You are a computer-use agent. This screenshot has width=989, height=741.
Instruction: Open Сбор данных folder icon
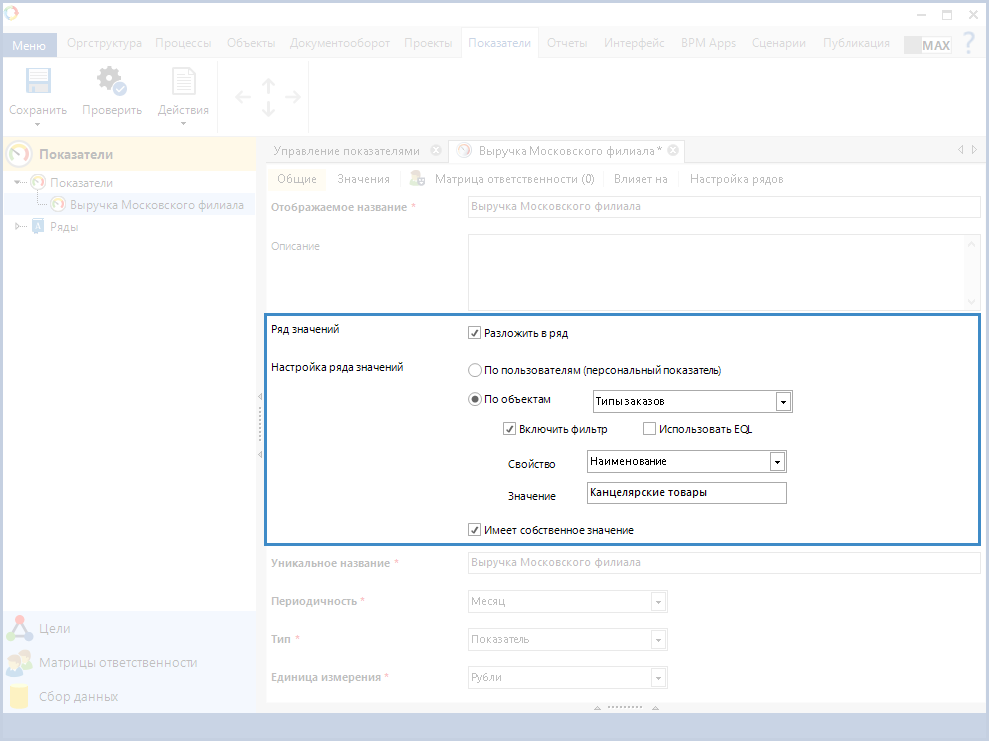[20, 697]
